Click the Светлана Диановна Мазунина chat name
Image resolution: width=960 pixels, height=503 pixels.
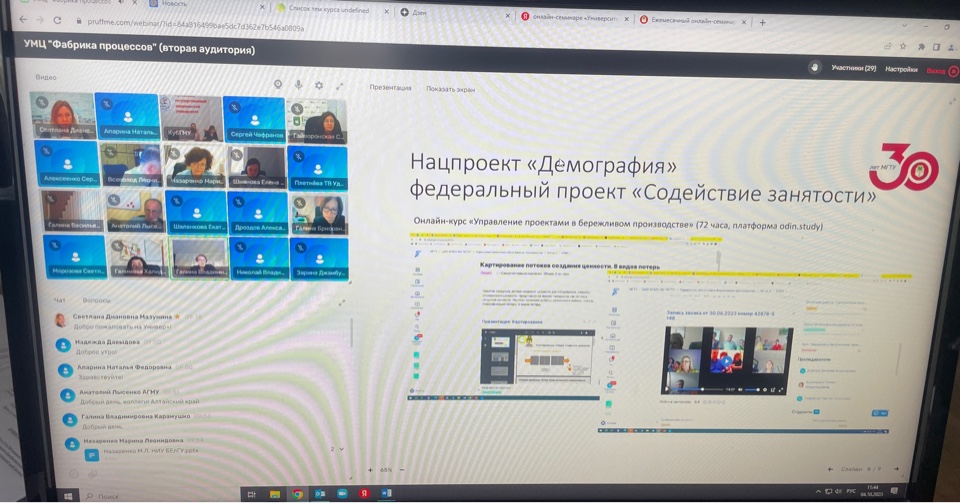coord(122,316)
